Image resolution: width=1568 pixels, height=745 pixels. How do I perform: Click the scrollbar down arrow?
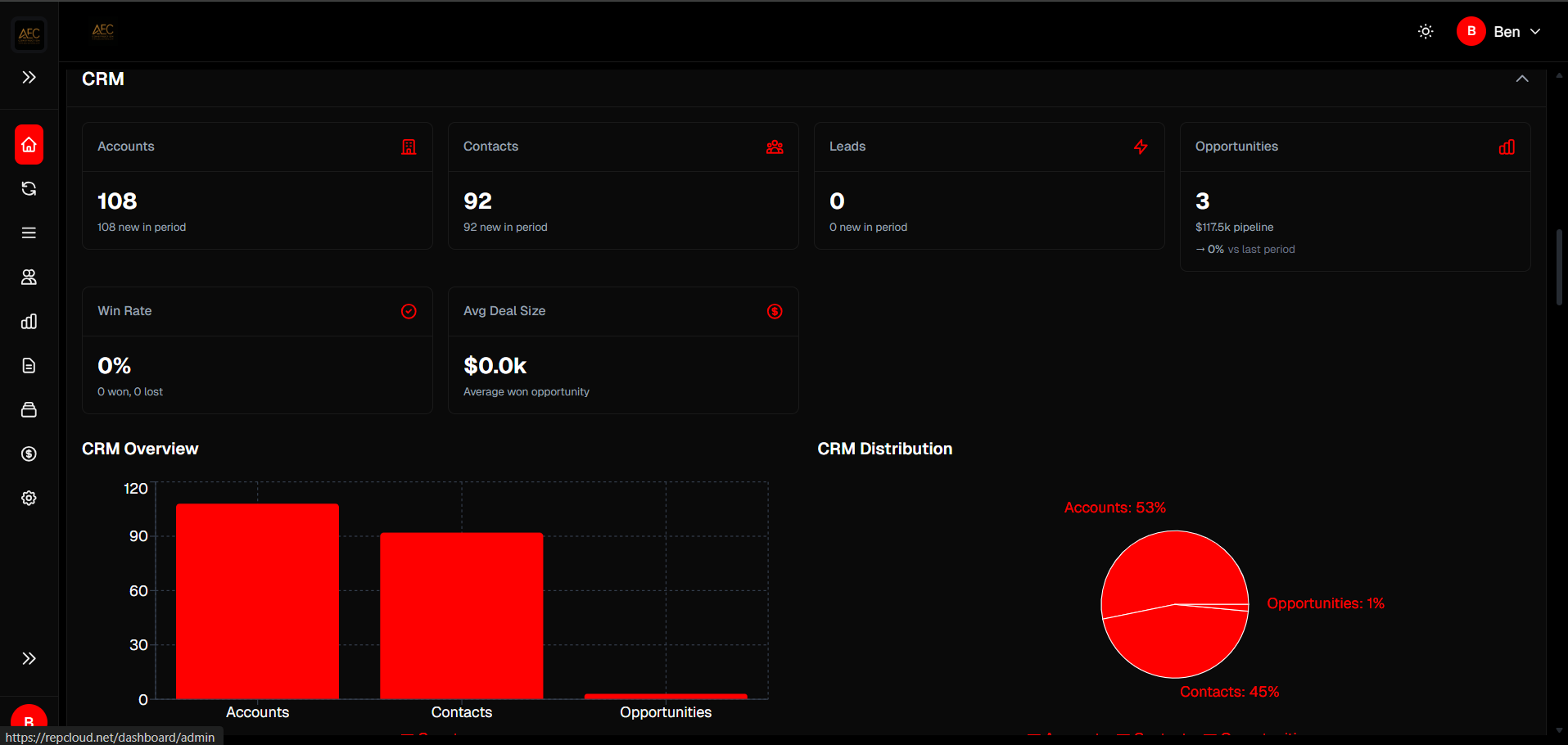coord(1559,729)
